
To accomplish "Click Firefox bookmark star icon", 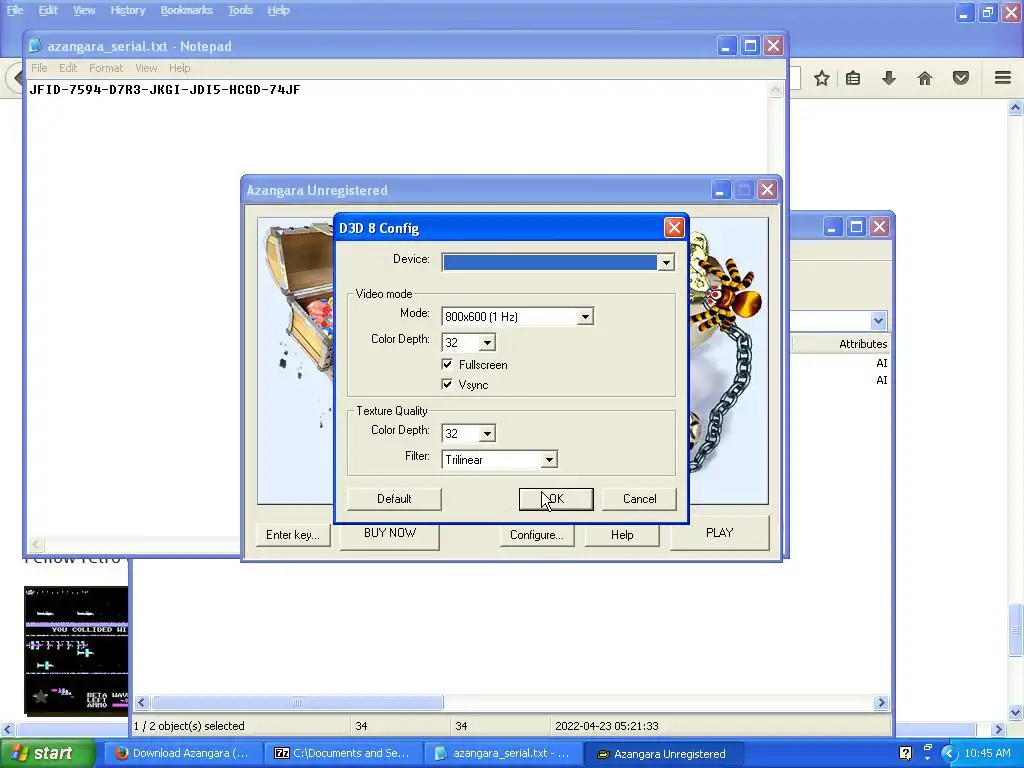I will (822, 78).
